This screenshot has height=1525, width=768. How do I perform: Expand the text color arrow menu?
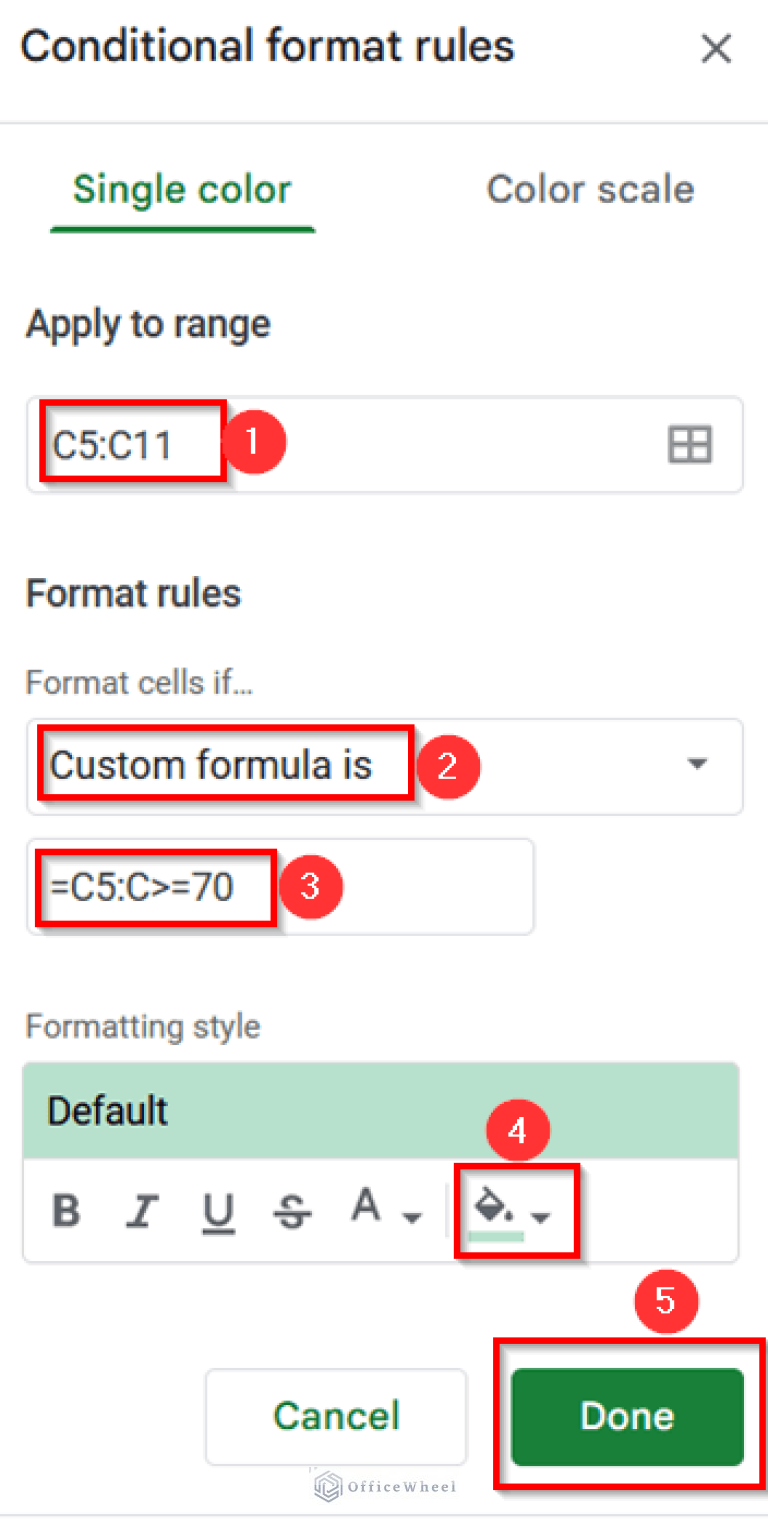click(x=411, y=1218)
